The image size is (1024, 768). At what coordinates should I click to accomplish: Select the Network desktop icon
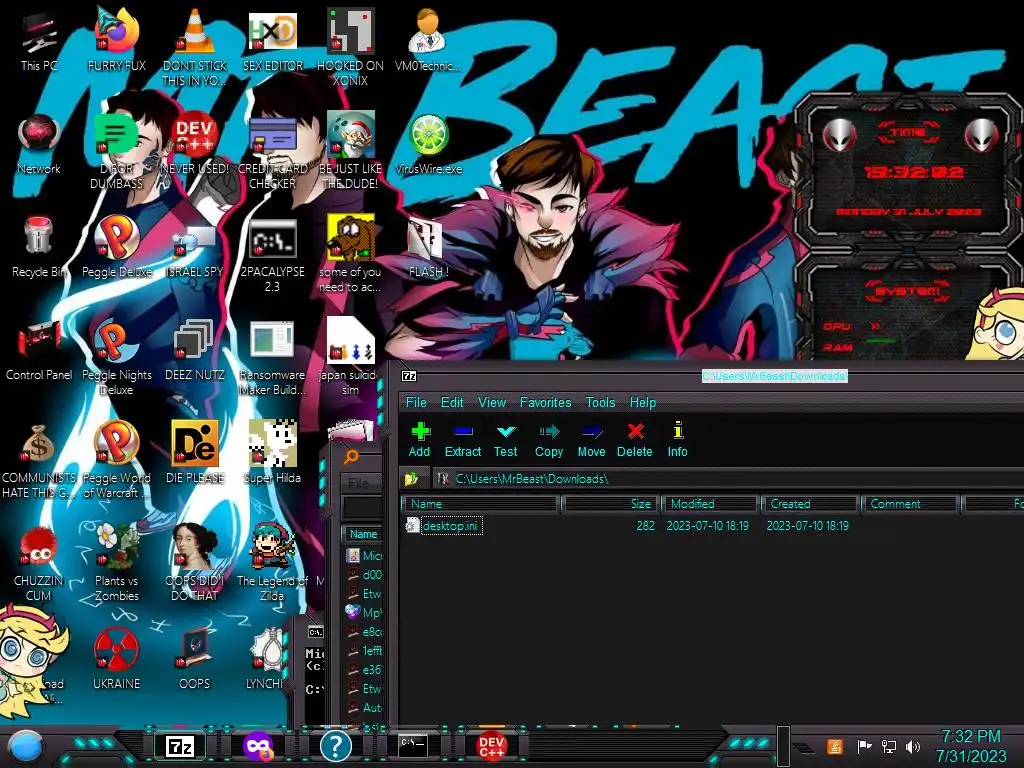(x=39, y=144)
